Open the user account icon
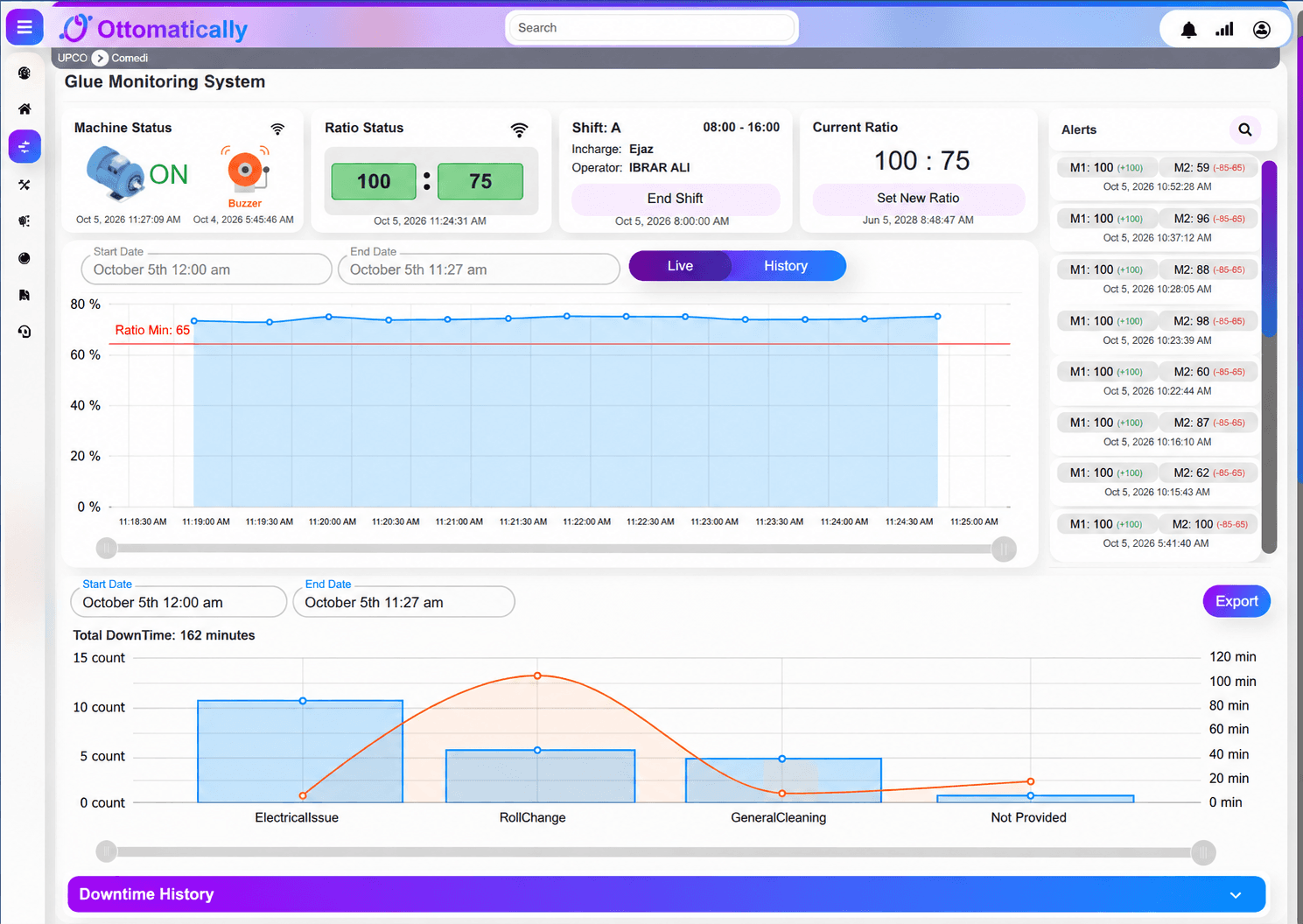The width and height of the screenshot is (1303, 924). click(x=1261, y=30)
